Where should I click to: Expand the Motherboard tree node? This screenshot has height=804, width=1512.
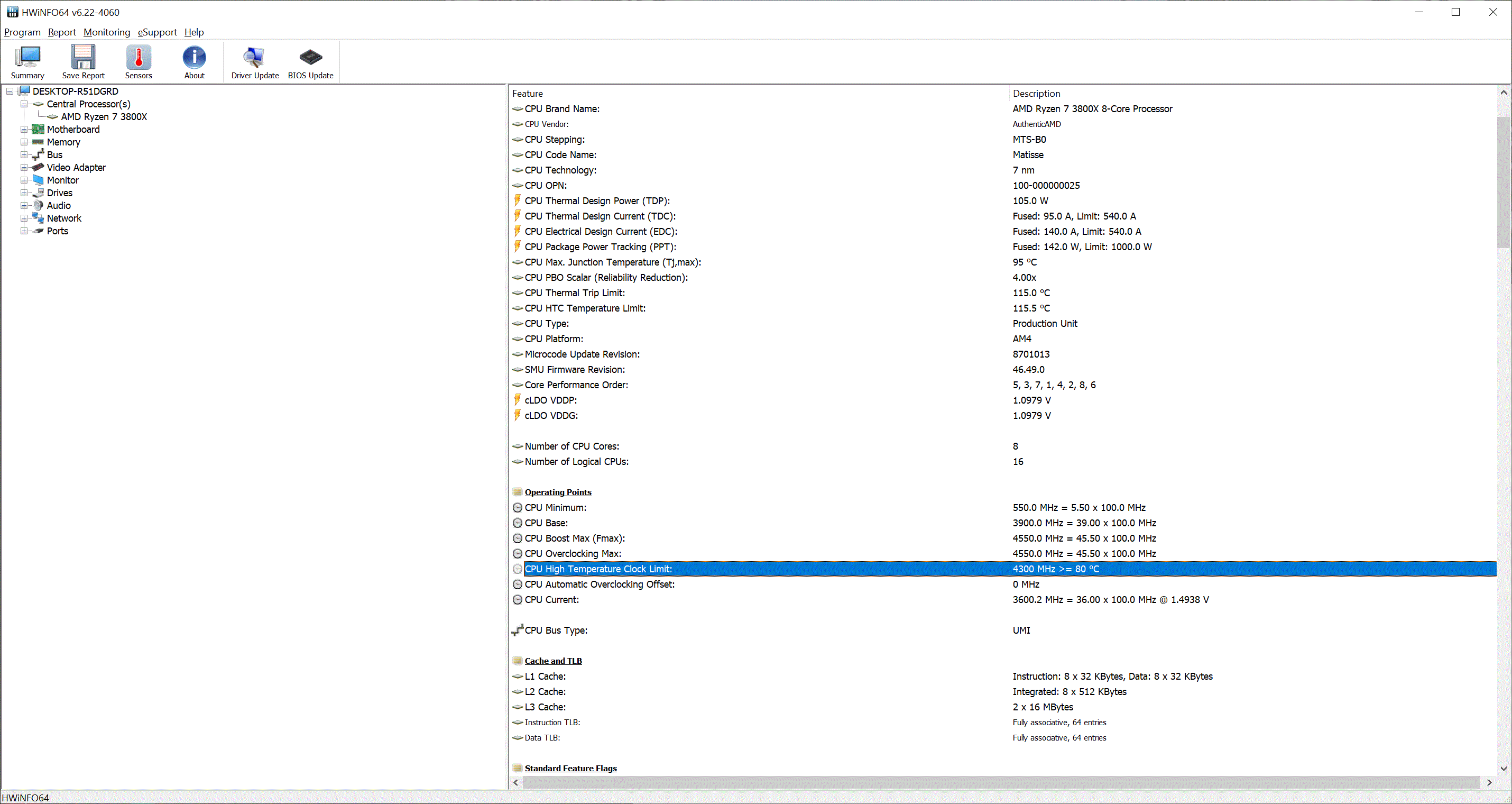[24, 129]
